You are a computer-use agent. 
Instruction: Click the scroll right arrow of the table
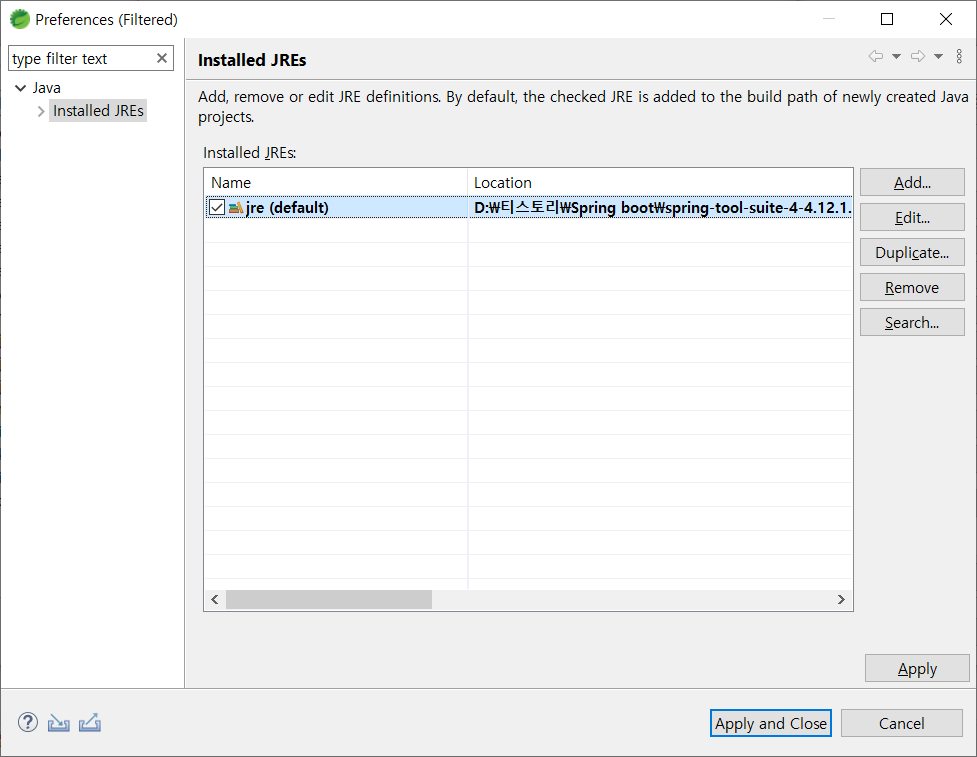coord(841,599)
